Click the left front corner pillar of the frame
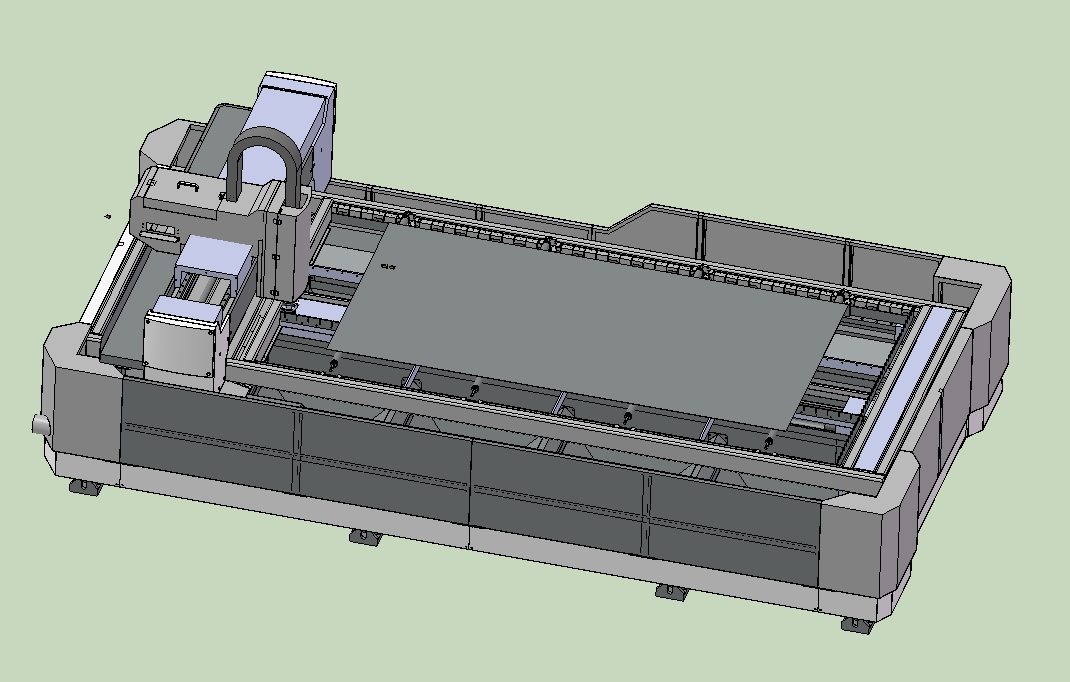Viewport: 1070px width, 682px height. click(x=82, y=403)
